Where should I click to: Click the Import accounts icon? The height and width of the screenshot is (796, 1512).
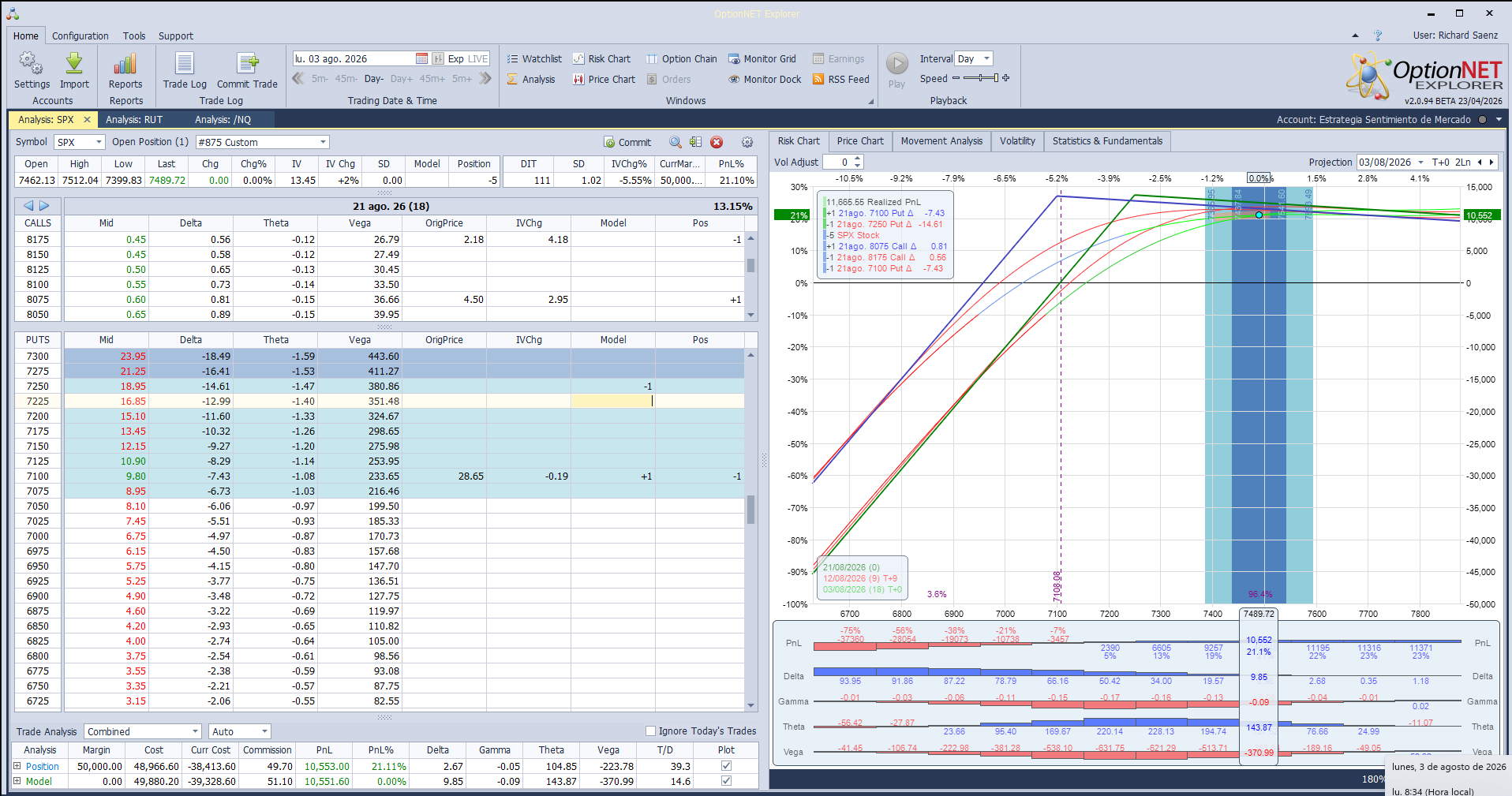[x=74, y=70]
